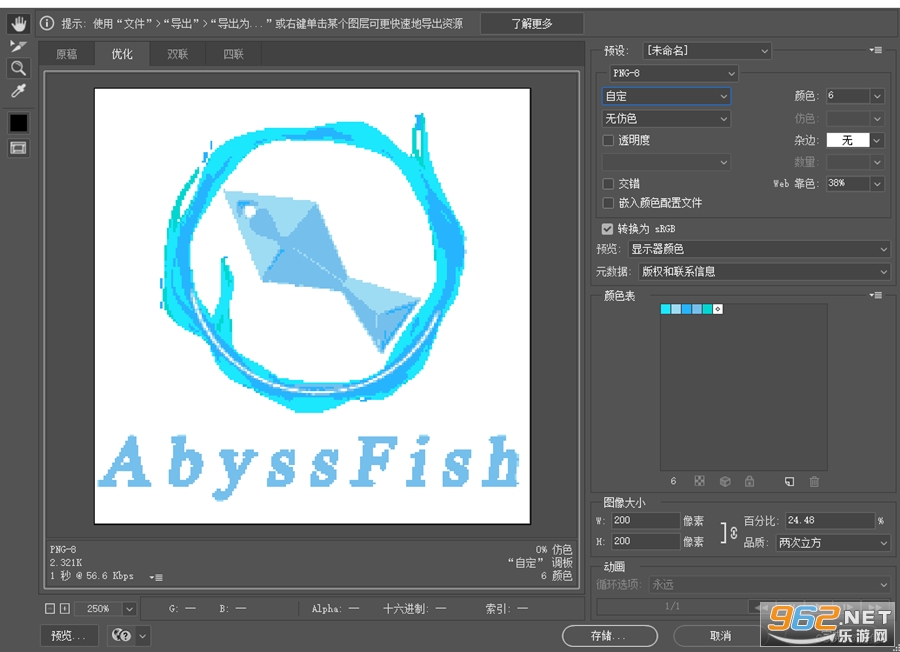Viewport: 900px width, 652px height.
Task: Click the add new color icon
Action: 789,481
